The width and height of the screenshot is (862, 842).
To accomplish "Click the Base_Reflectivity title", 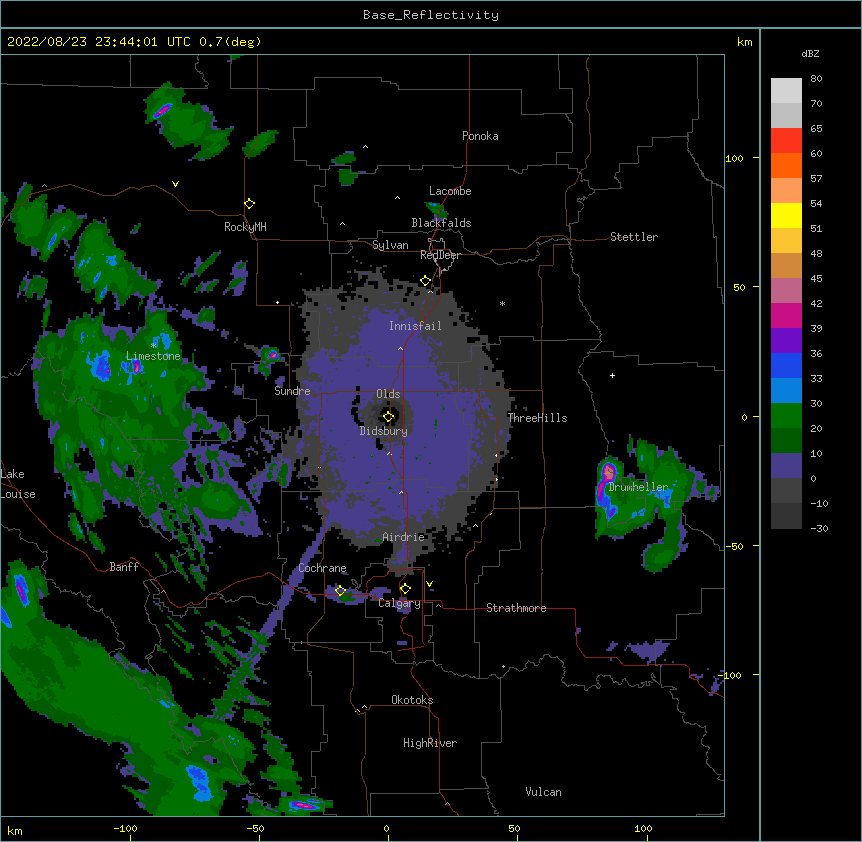I will [x=431, y=15].
